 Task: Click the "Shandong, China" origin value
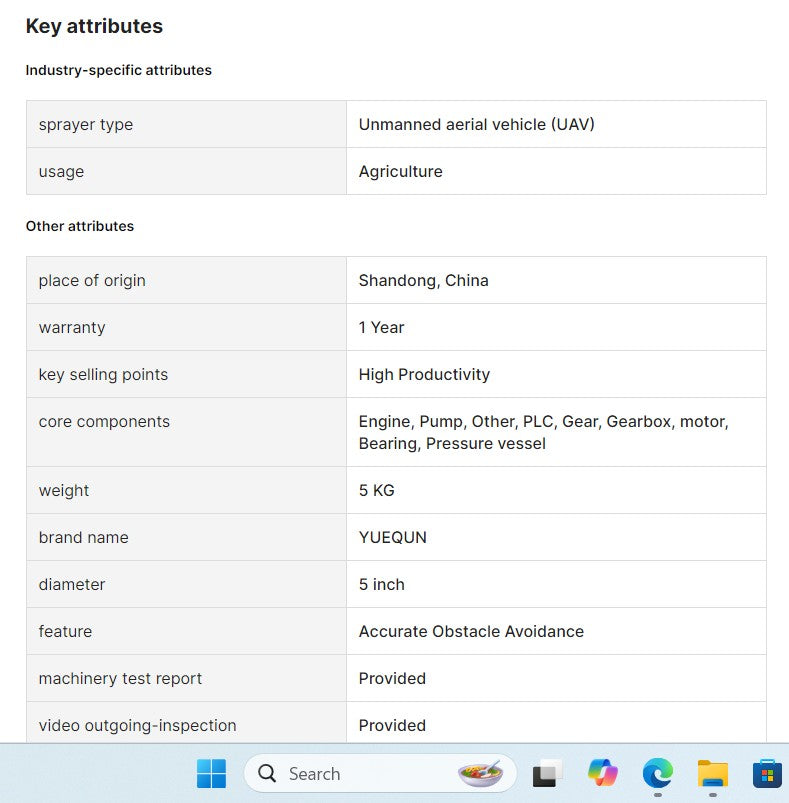tap(423, 280)
